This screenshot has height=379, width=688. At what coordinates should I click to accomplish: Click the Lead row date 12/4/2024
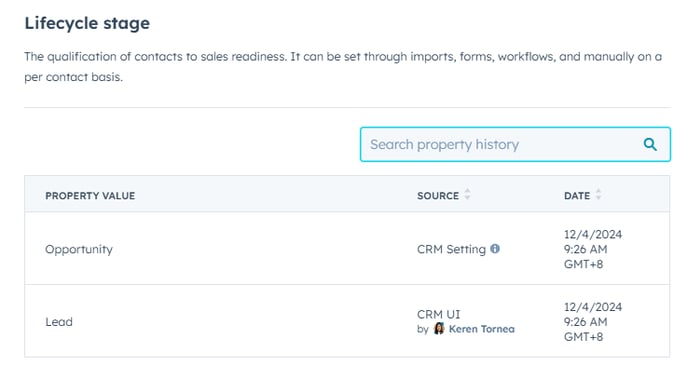pos(593,307)
